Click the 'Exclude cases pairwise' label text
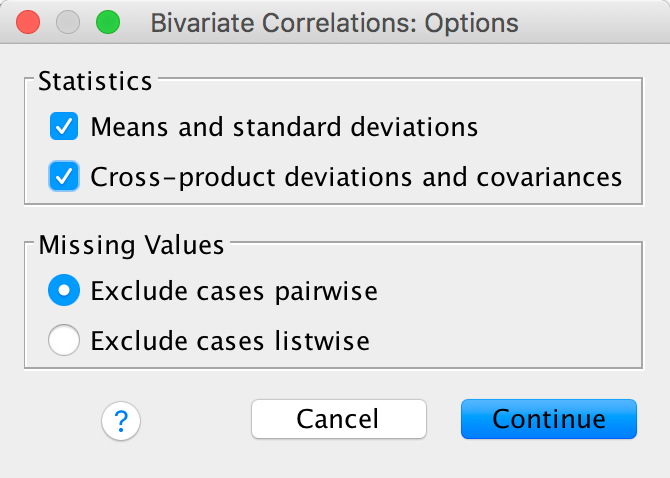 (233, 292)
